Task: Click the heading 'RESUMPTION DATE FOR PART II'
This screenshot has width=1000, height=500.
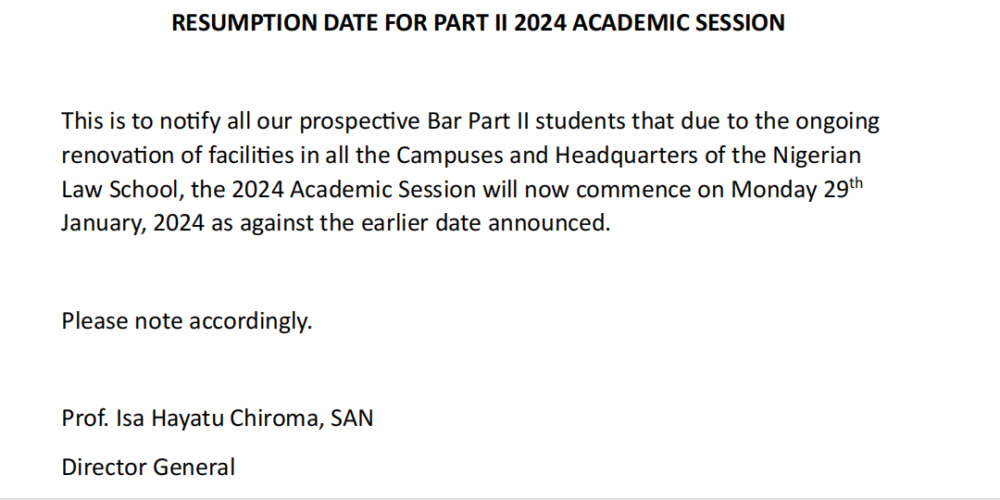Action: [x=339, y=23]
